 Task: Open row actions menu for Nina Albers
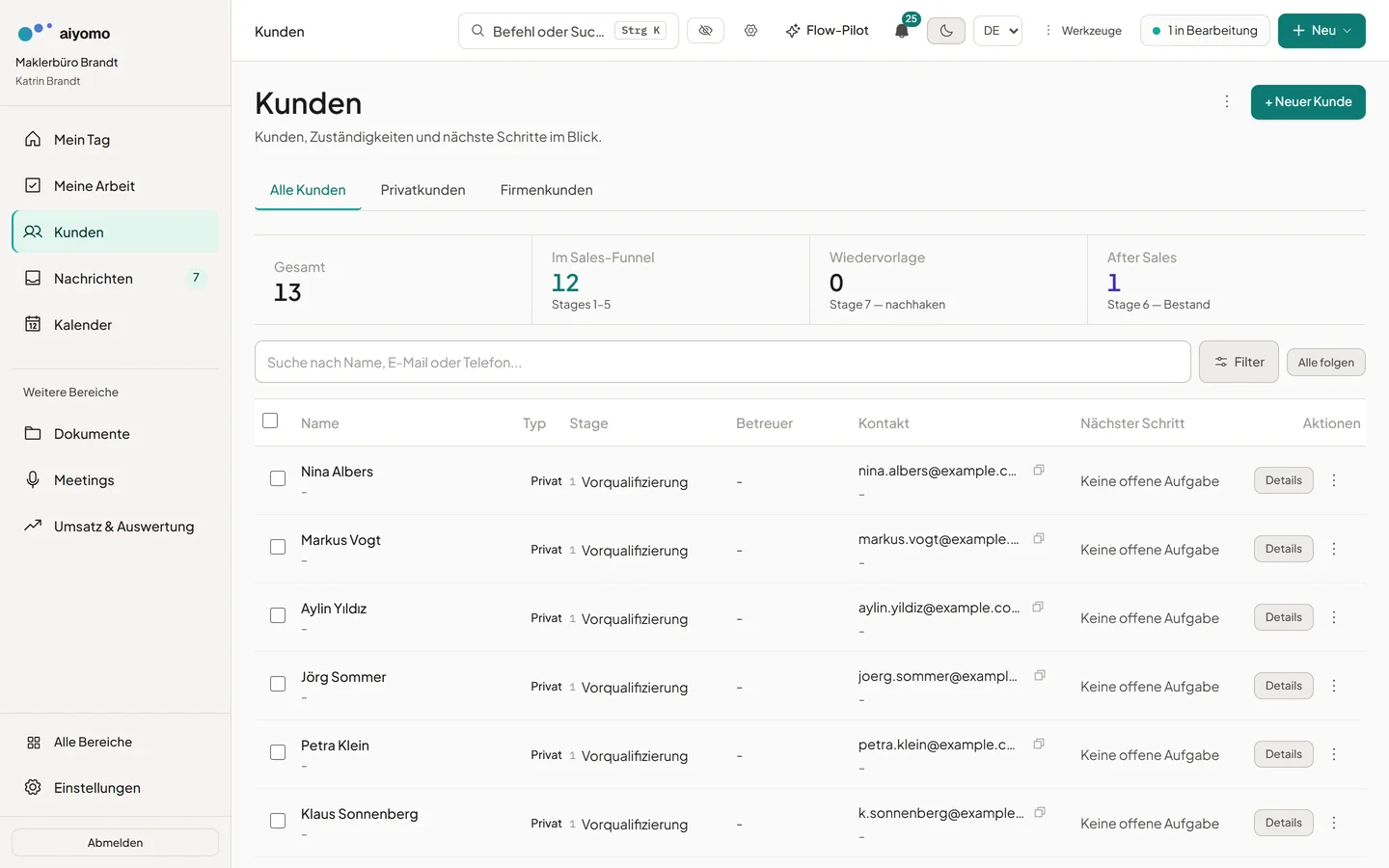[1334, 480]
